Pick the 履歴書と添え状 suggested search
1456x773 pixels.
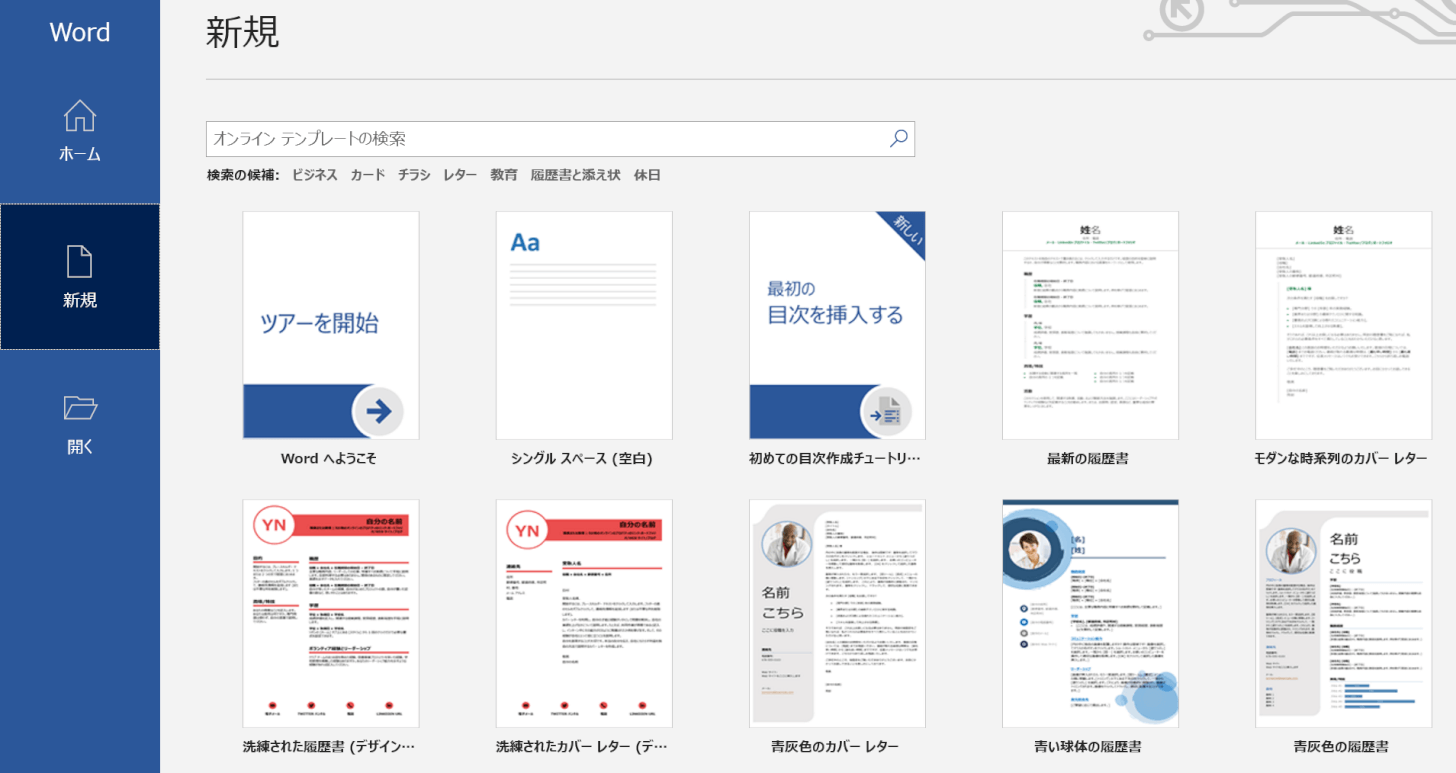[x=575, y=175]
